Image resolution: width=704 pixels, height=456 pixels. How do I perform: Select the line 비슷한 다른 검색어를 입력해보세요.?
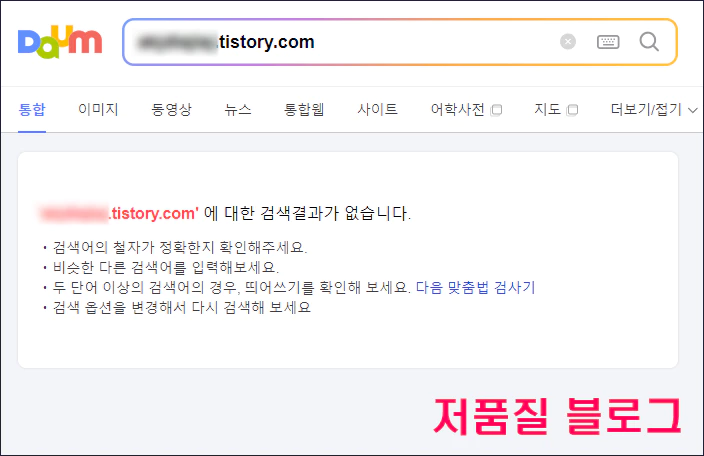pos(166,267)
